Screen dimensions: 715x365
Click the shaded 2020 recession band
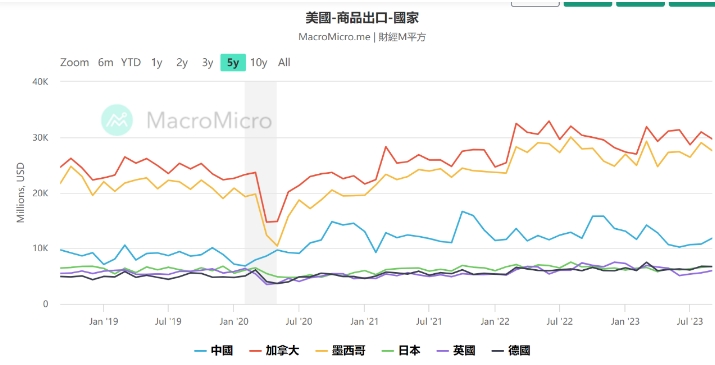point(260,193)
